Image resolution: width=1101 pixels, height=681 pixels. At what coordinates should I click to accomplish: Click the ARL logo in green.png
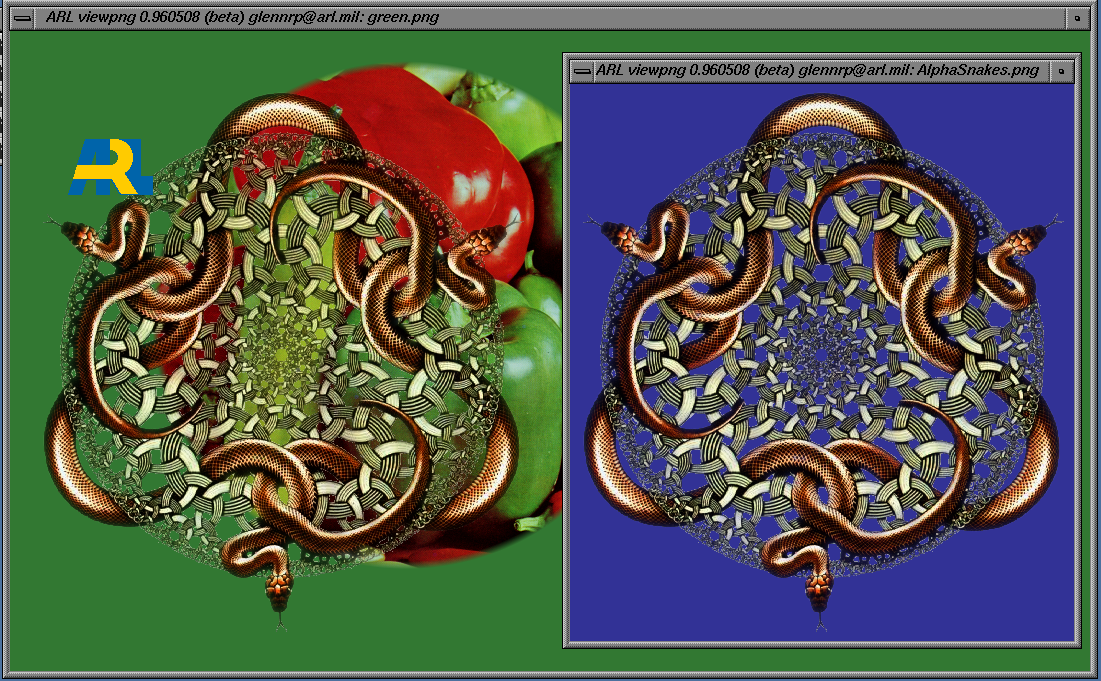point(110,167)
